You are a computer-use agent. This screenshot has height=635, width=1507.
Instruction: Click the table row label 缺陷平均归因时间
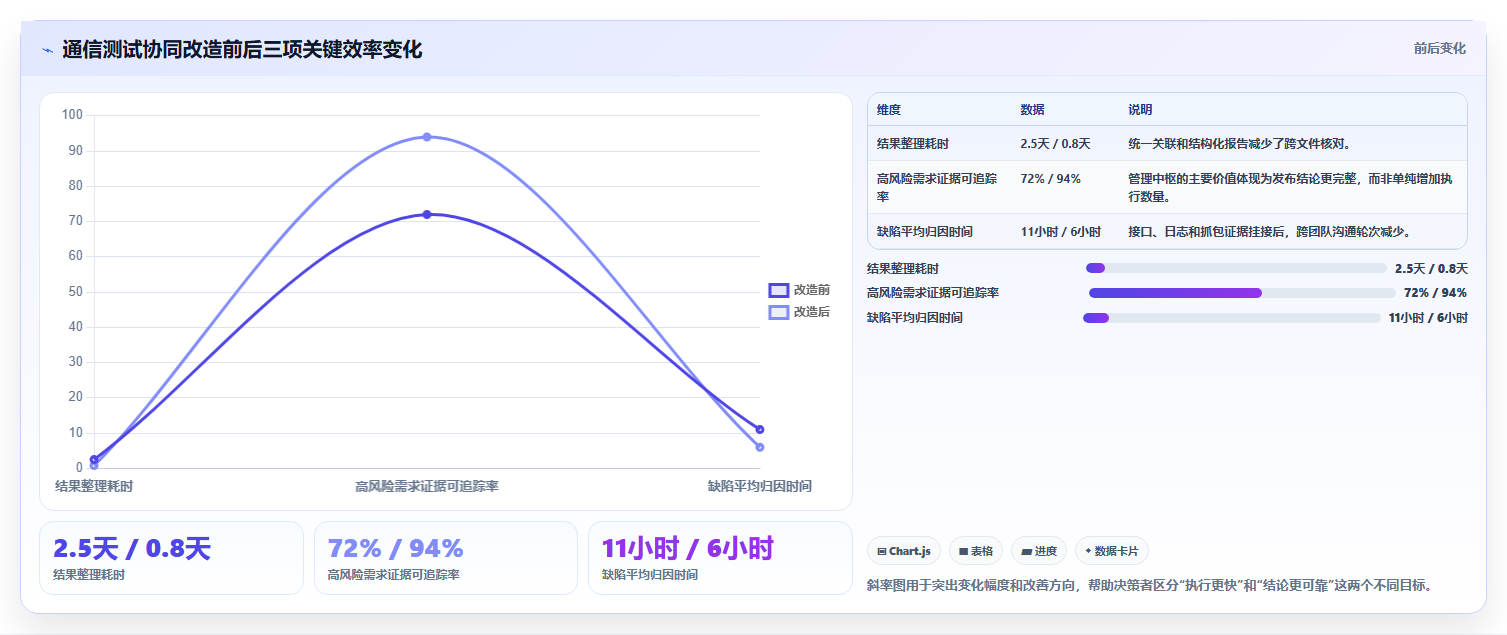[x=925, y=232]
